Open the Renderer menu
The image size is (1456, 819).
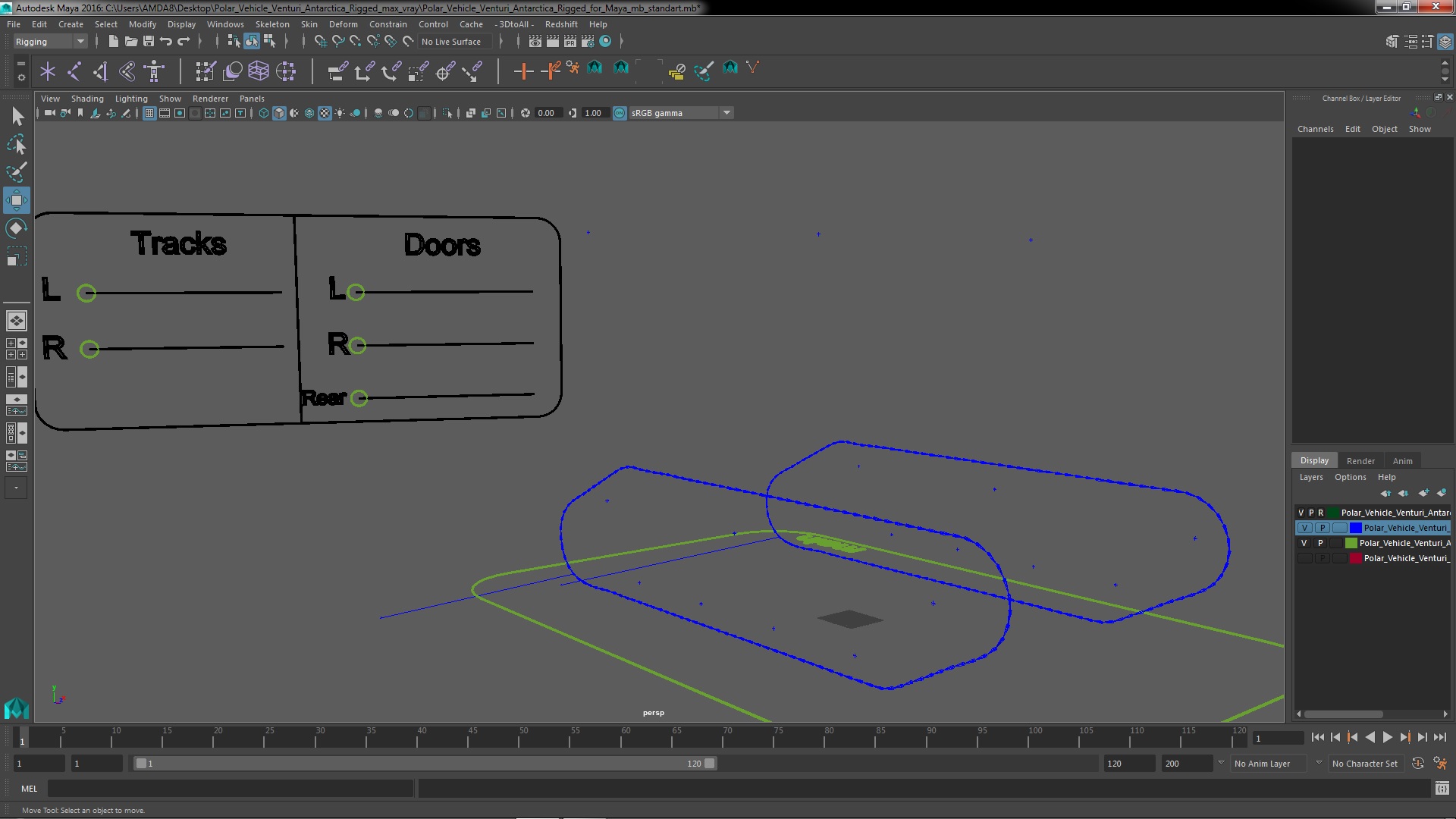pos(210,98)
